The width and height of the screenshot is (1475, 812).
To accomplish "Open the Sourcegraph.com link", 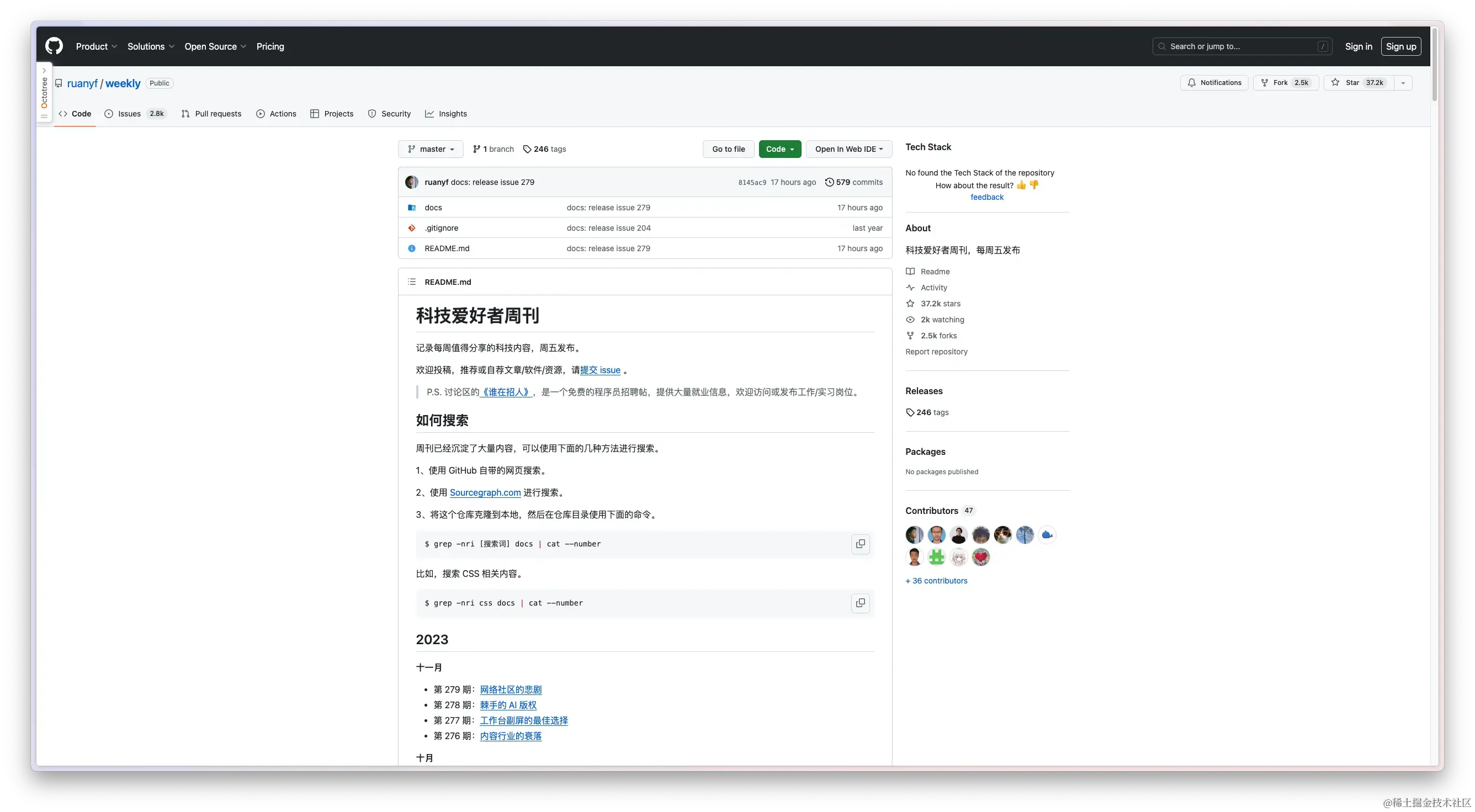I will [485, 492].
